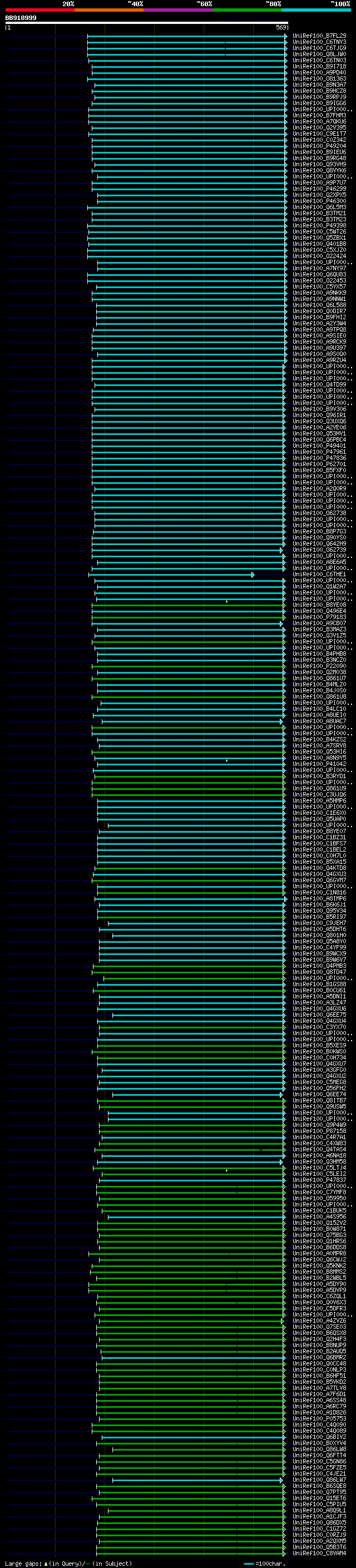Select hit label UniRef100_Q6L5M3

coord(319,207)
